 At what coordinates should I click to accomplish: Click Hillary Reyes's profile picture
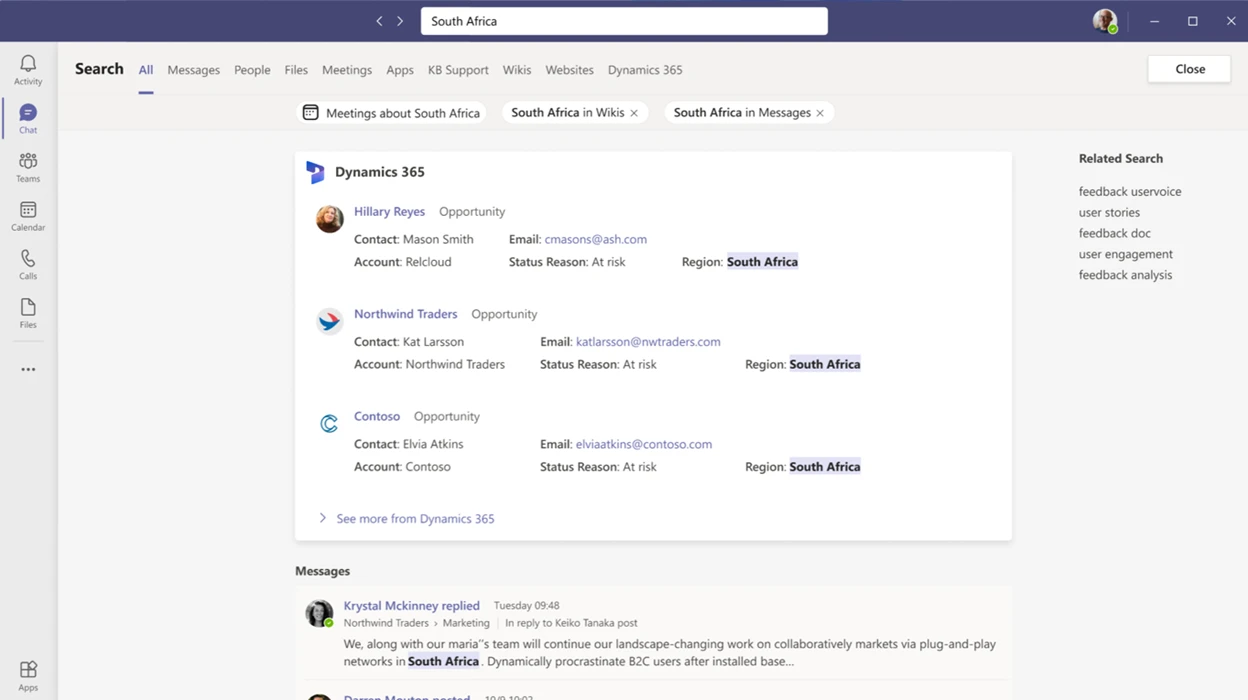point(329,218)
